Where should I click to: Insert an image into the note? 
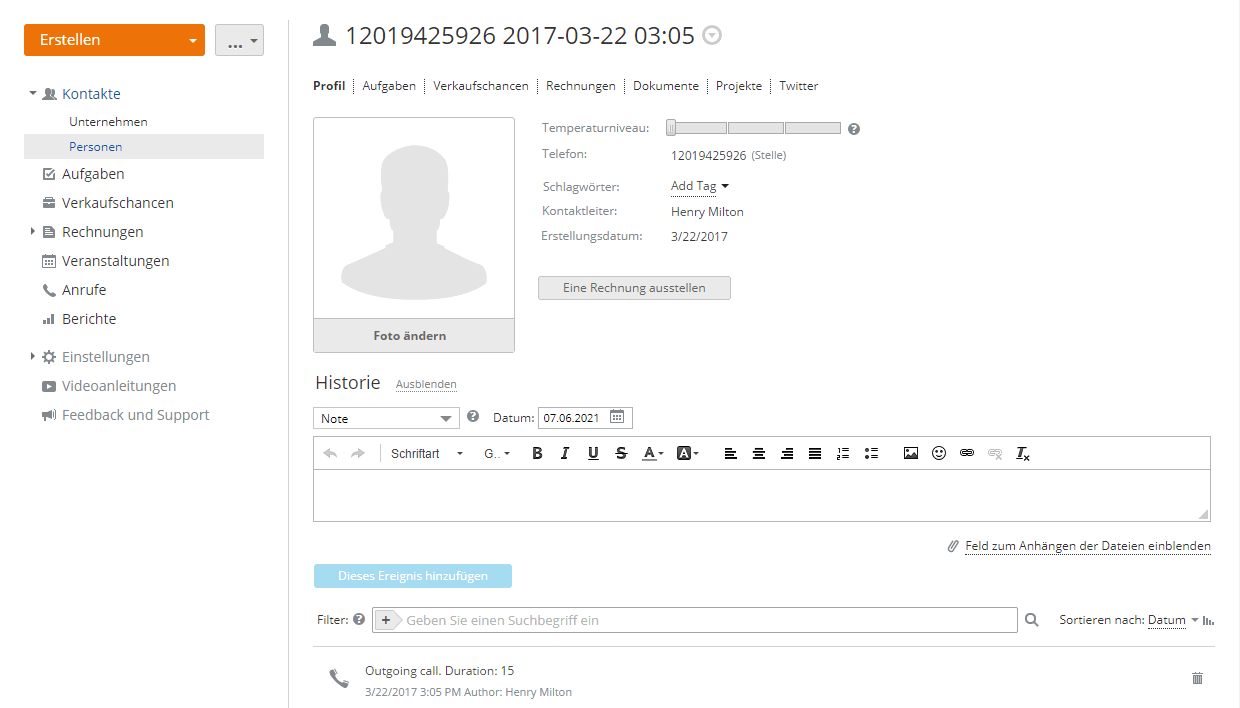coord(911,453)
